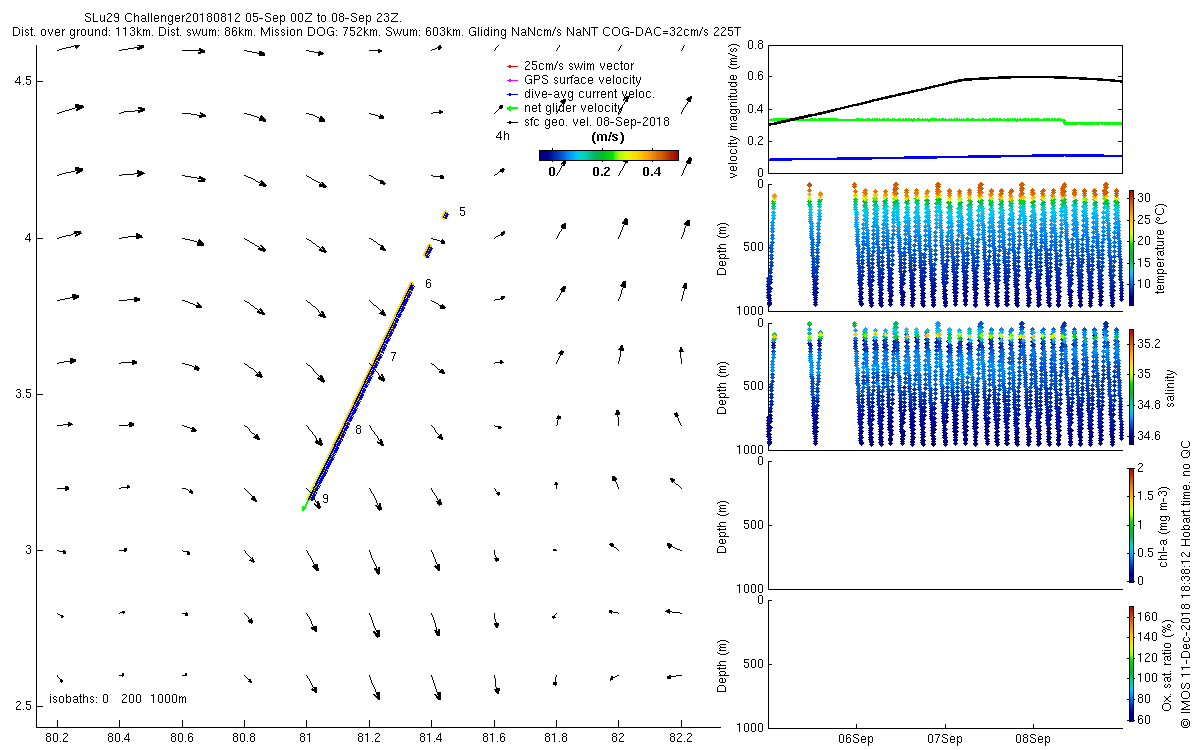Screen dimensions: 1200x750
Task: Click latitude tick '4.5' on the map y-axis
Action: coord(22,81)
